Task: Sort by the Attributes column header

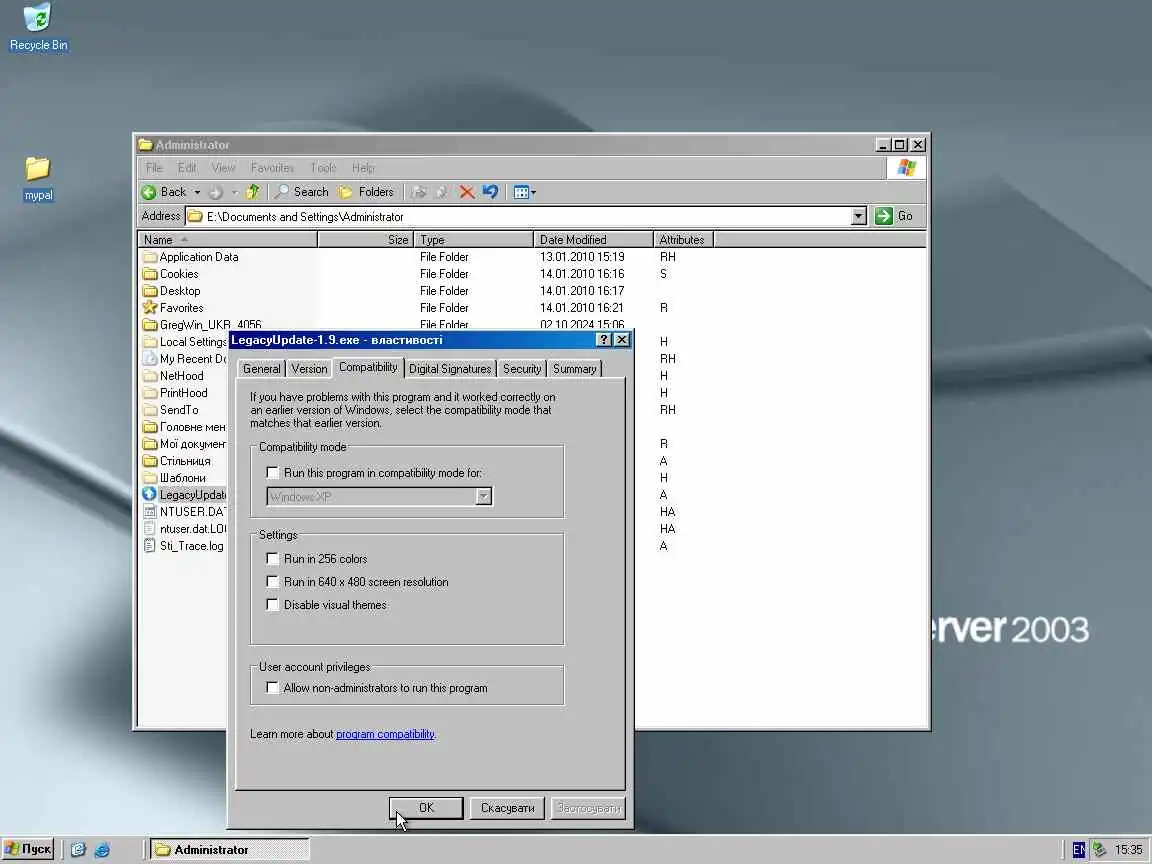Action: (x=683, y=240)
